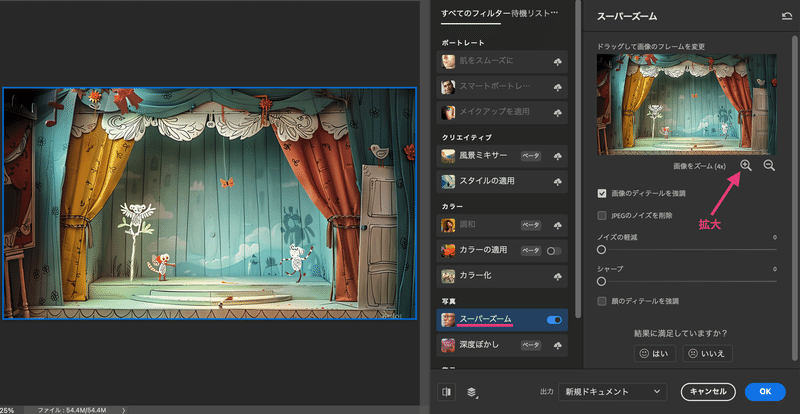
Task: Download the 風景ミキサー filter via cloud icon
Action: [558, 156]
